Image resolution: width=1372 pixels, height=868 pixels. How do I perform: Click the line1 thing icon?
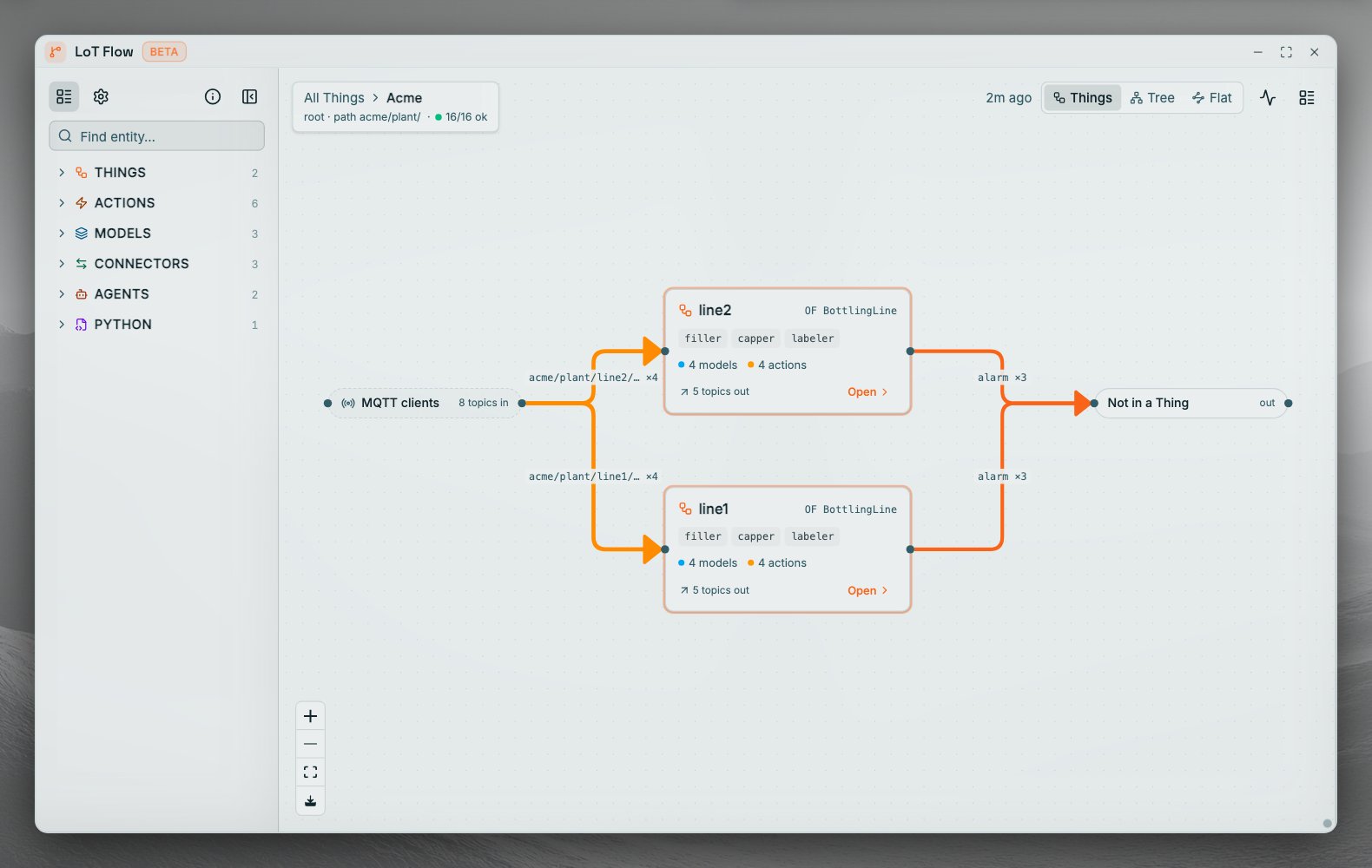point(685,509)
